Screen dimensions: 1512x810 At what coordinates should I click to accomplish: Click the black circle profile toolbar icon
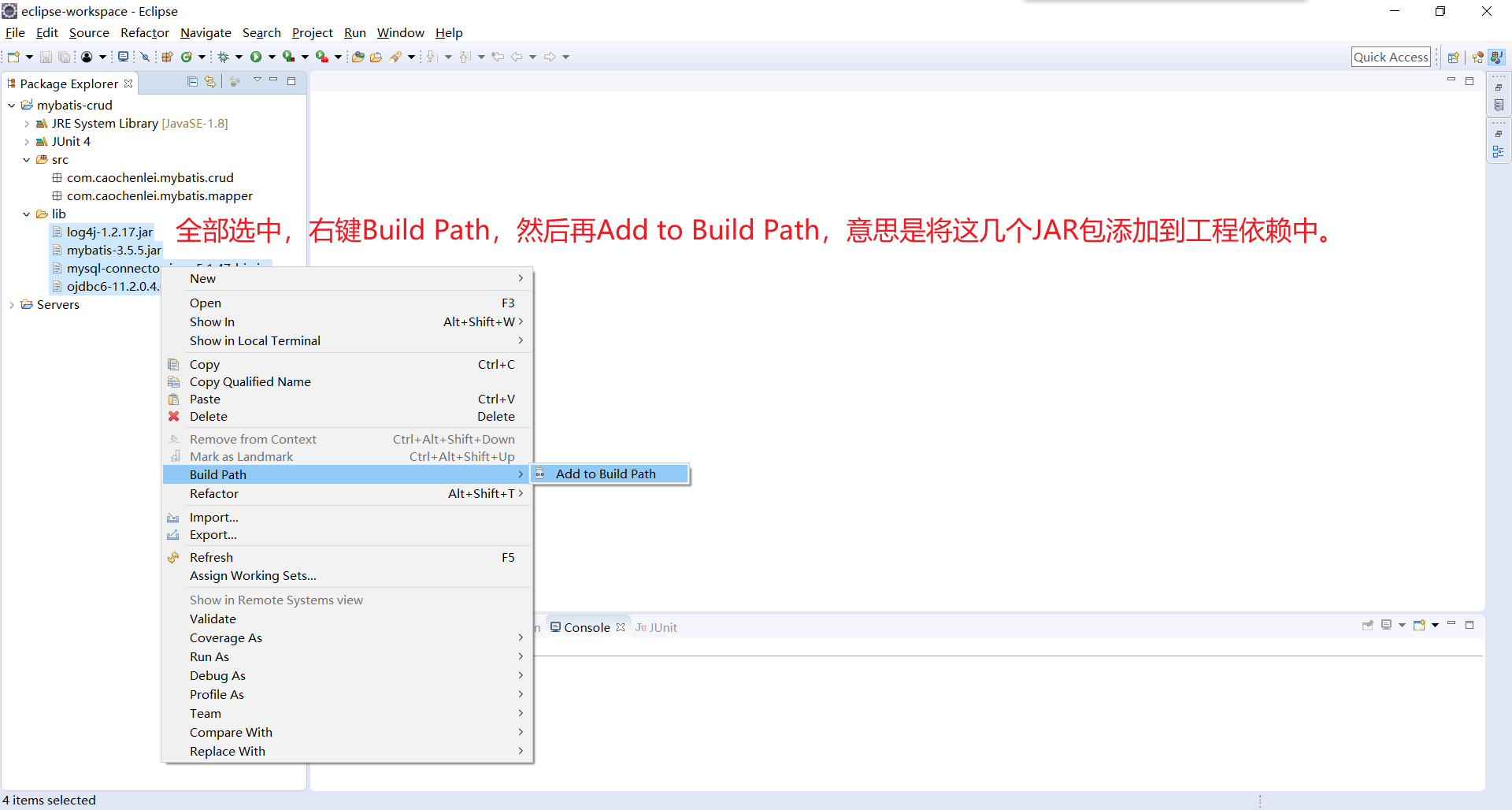pyautogui.click(x=87, y=57)
